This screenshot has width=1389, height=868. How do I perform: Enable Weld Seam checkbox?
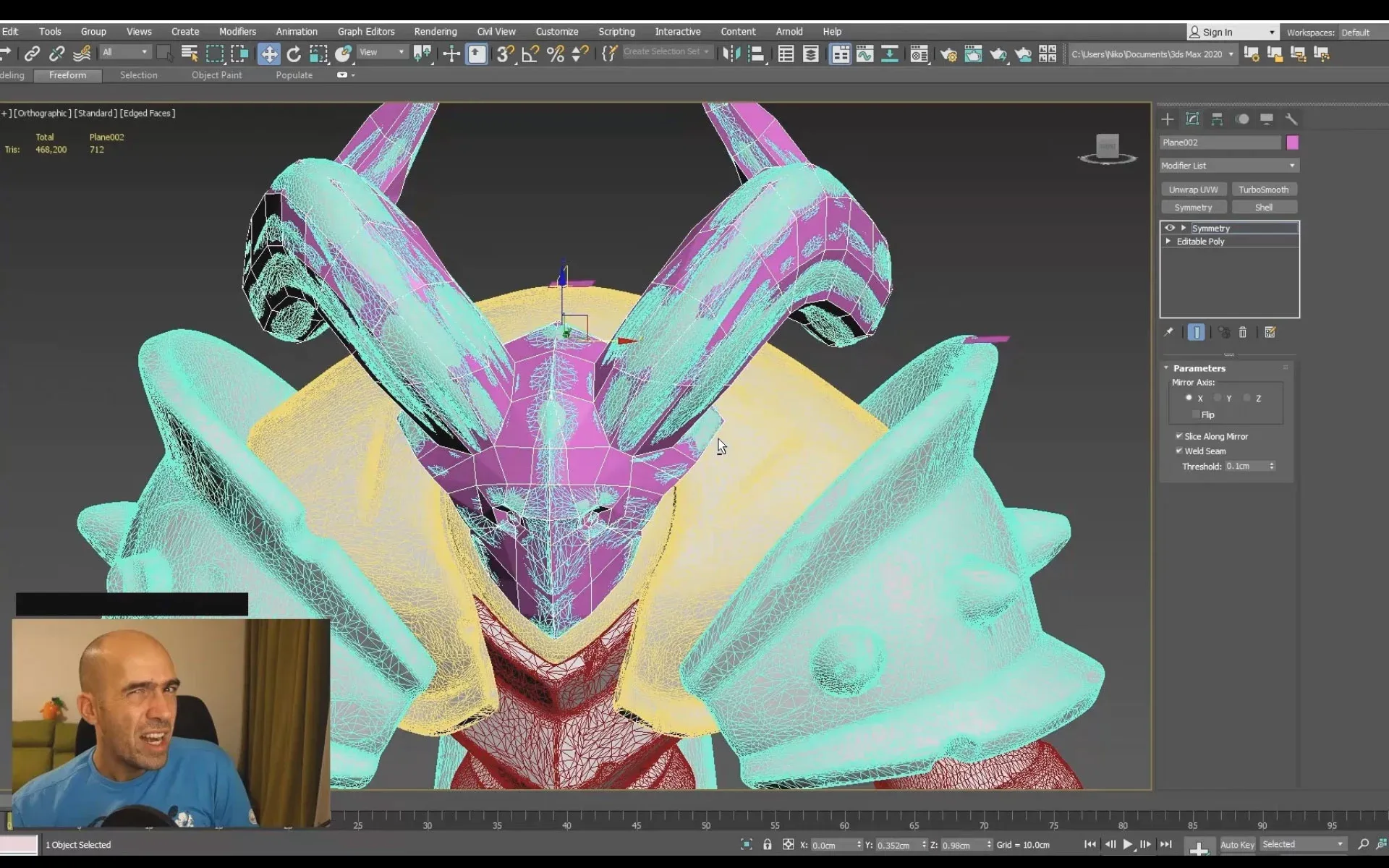point(1180,450)
